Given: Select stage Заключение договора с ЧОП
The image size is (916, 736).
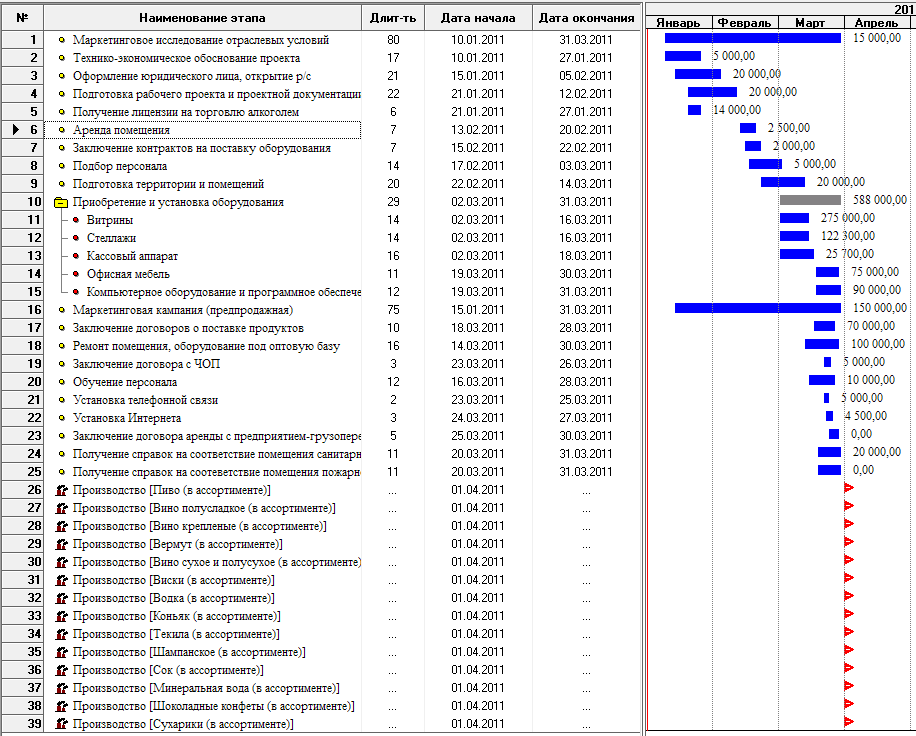Looking at the screenshot, I should tap(146, 364).
